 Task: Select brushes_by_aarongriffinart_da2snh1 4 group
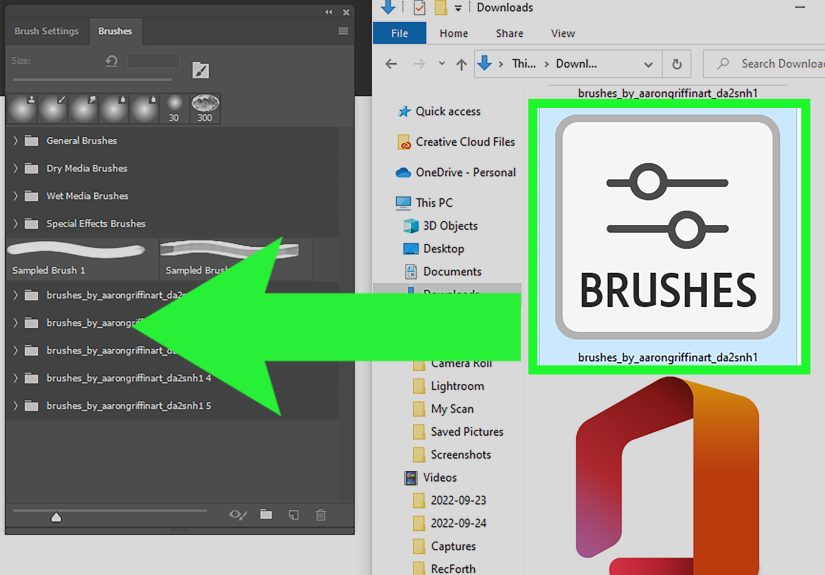tap(172, 378)
